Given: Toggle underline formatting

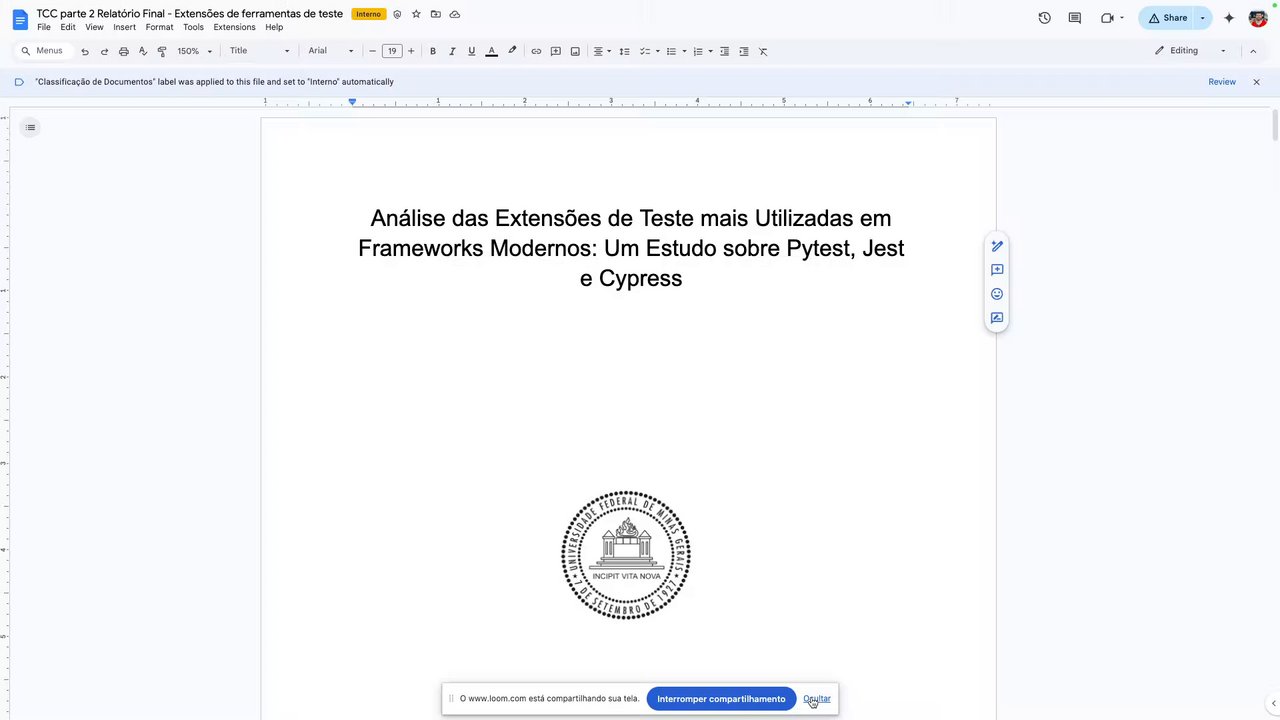Looking at the screenshot, I should pyautogui.click(x=472, y=51).
